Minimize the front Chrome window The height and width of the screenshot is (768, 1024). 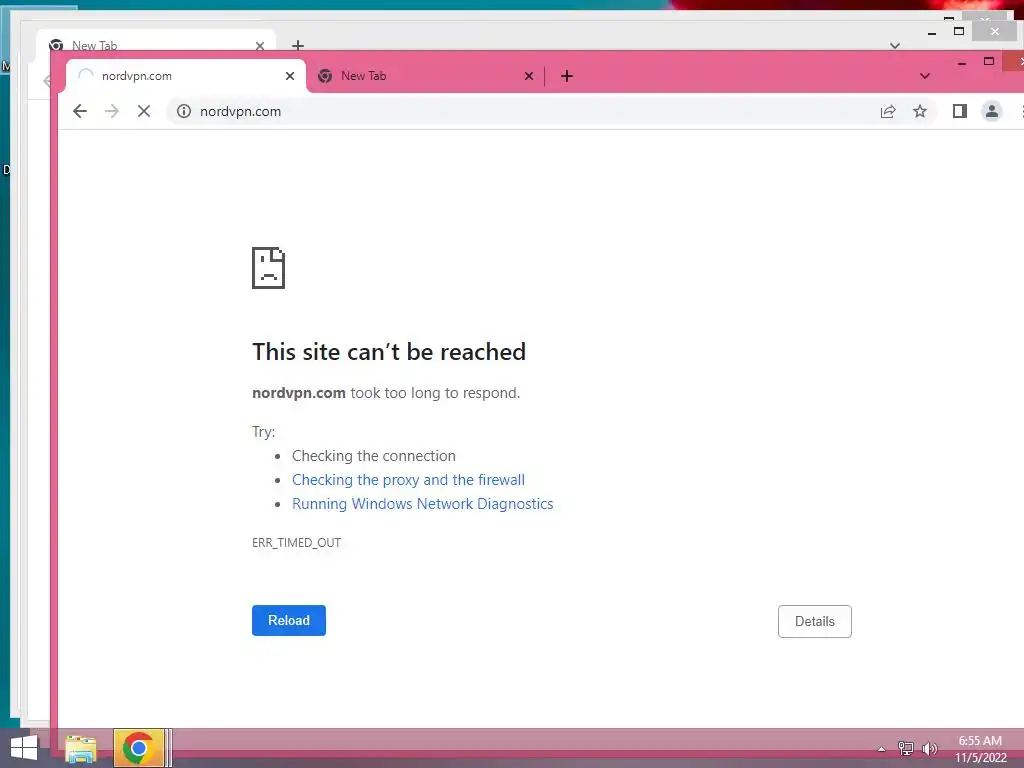[961, 63]
